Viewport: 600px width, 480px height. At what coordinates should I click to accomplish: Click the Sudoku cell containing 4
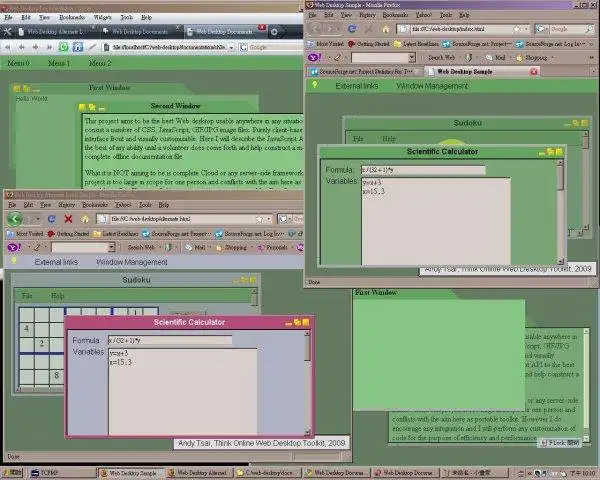pyautogui.click(x=27, y=329)
